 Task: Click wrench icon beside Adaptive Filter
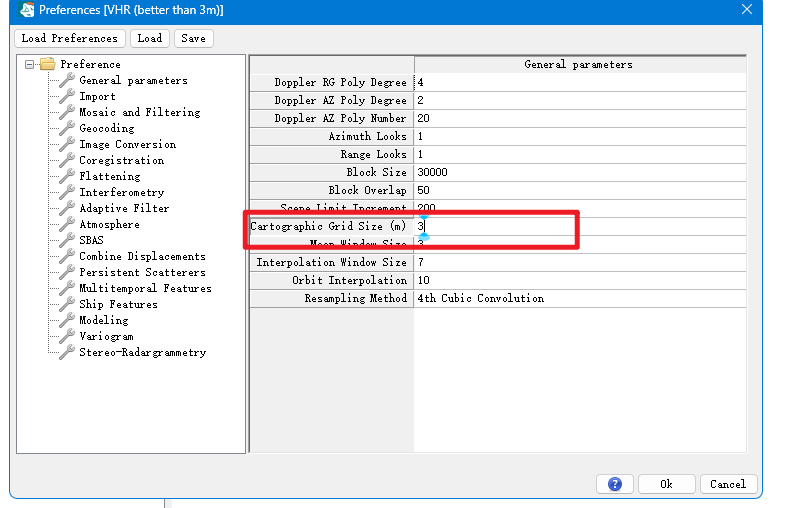pyautogui.click(x=67, y=208)
